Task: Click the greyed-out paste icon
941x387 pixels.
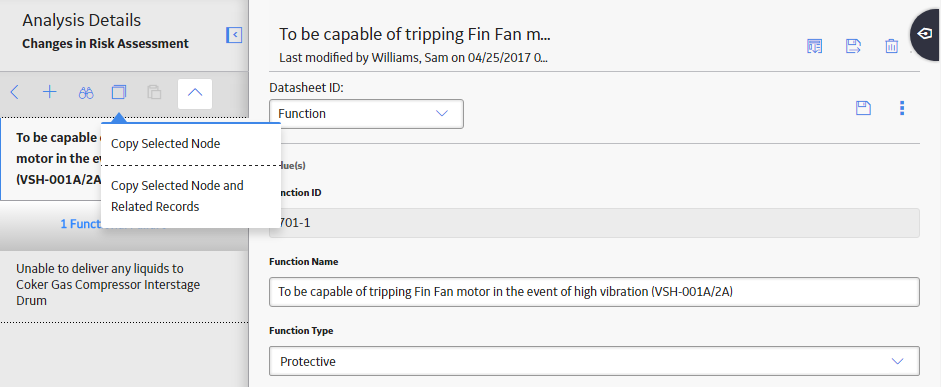Action: click(x=154, y=92)
